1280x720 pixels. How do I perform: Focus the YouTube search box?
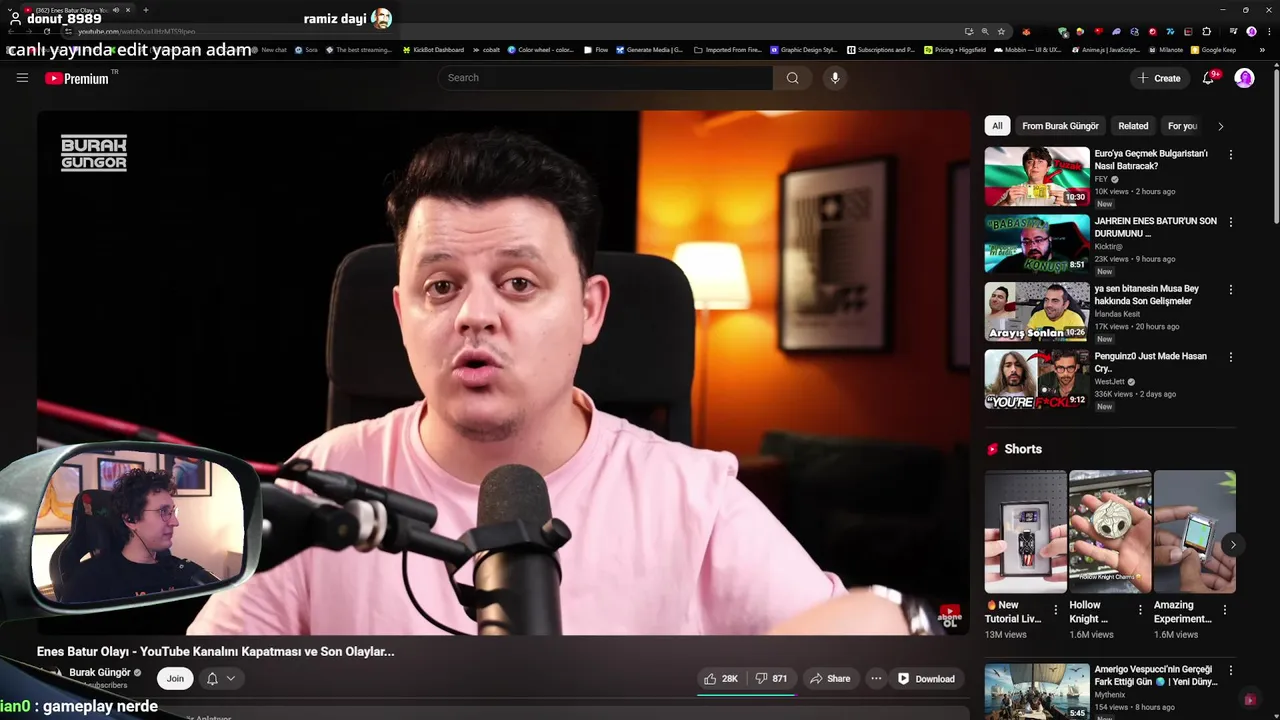point(605,78)
